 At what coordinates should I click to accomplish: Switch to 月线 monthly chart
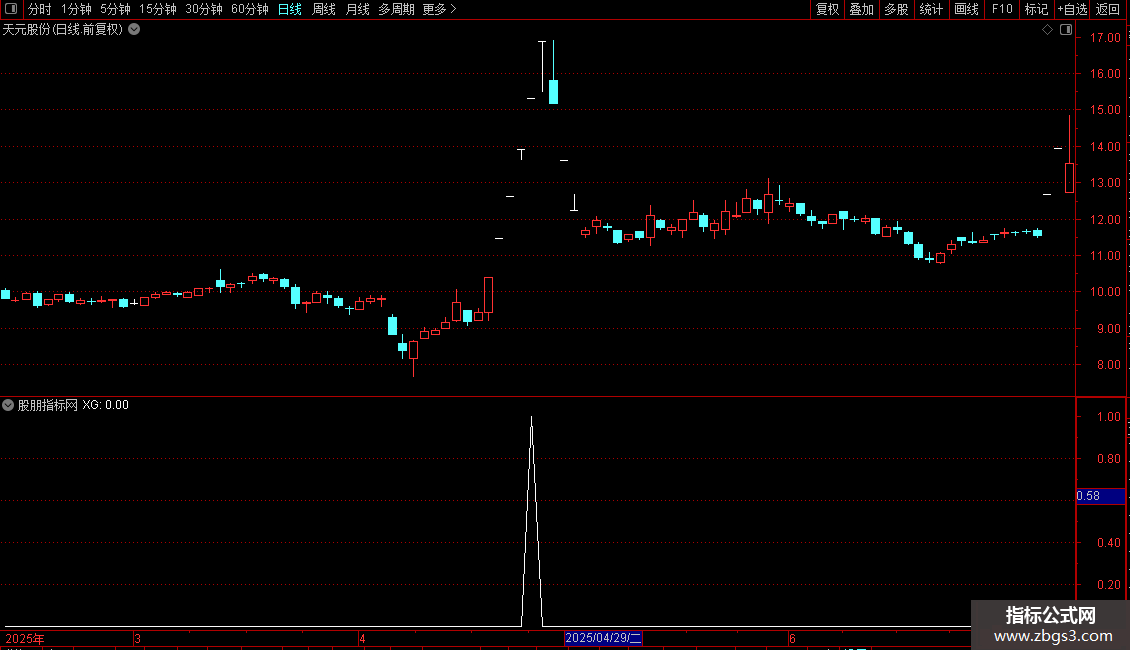click(x=357, y=9)
